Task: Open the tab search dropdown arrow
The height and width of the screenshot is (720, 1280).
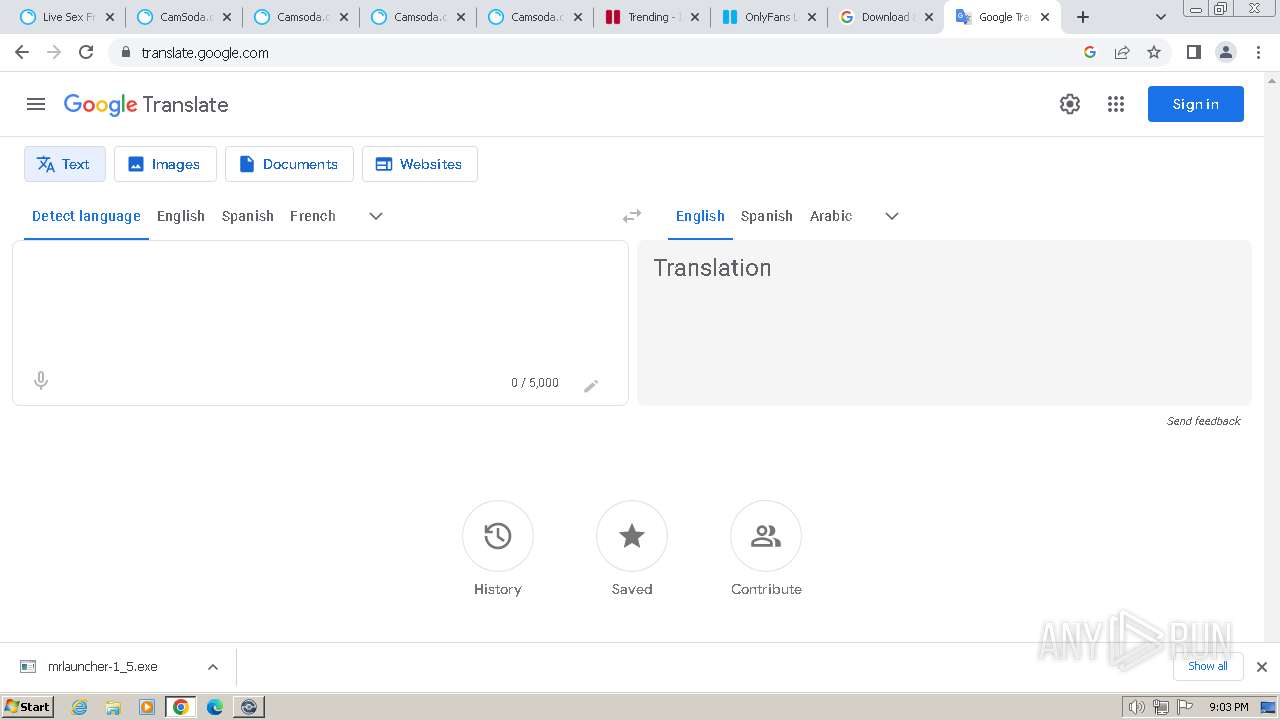Action: coord(1160,17)
